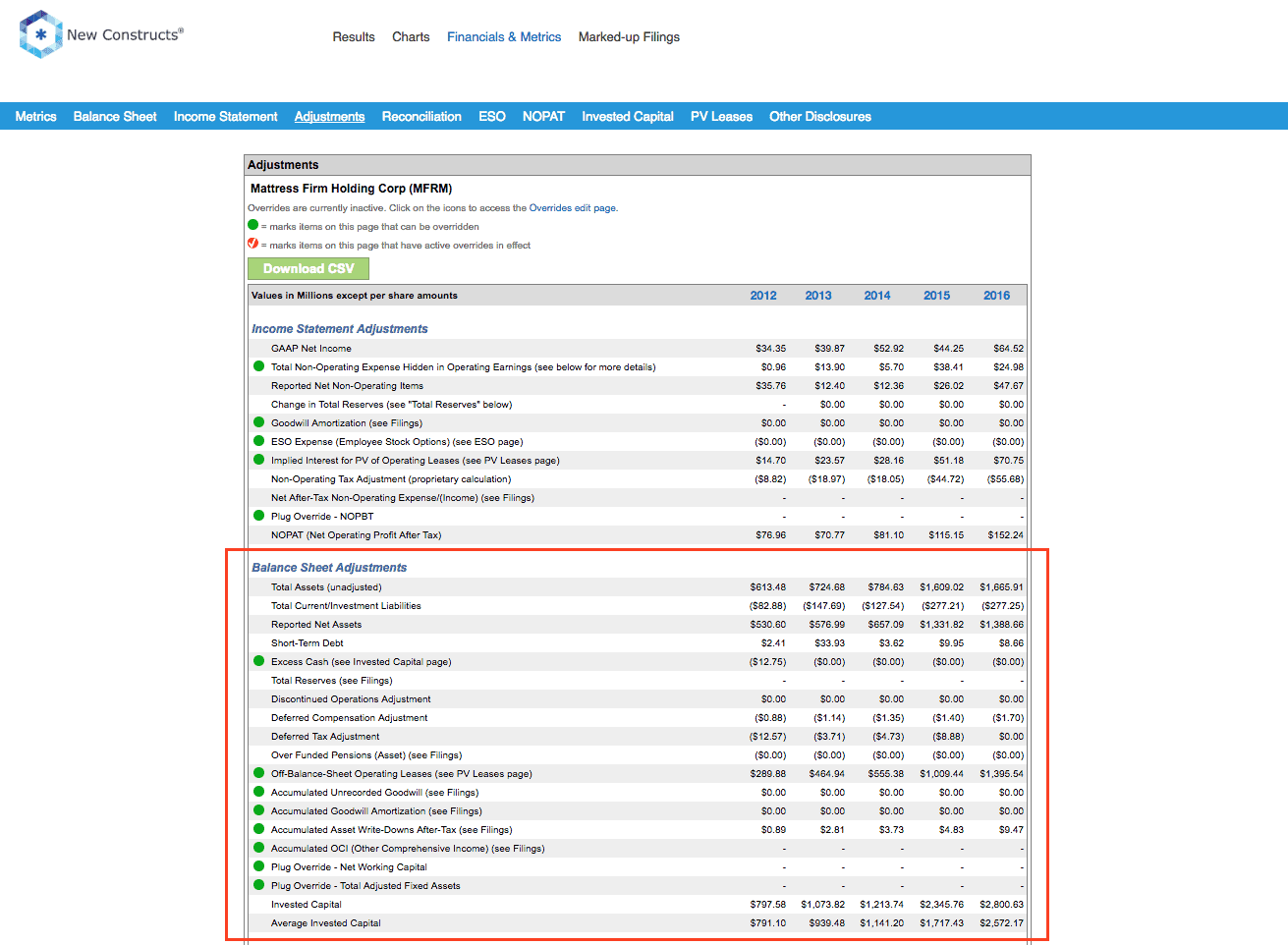Click the New Constructs logo icon
The height and width of the screenshot is (945, 1288).
(x=40, y=34)
